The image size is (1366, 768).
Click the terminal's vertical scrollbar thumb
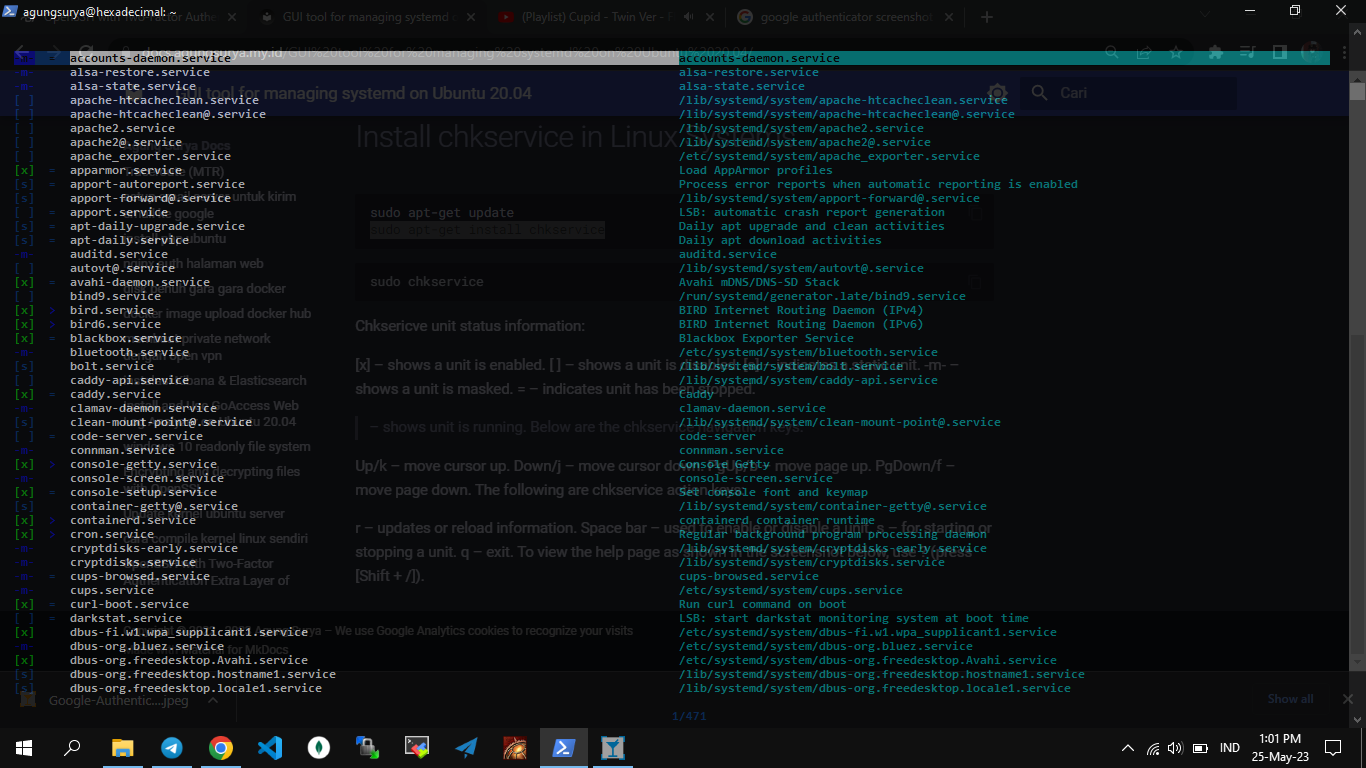1357,91
